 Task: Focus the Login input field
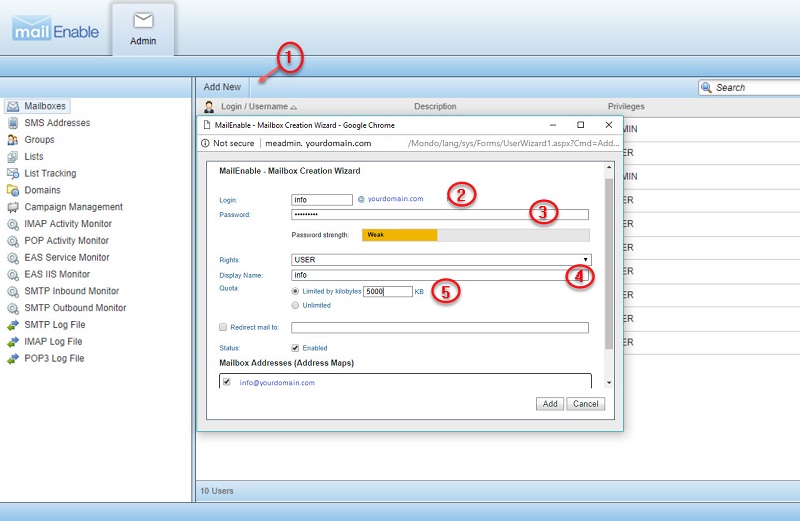coord(321,200)
